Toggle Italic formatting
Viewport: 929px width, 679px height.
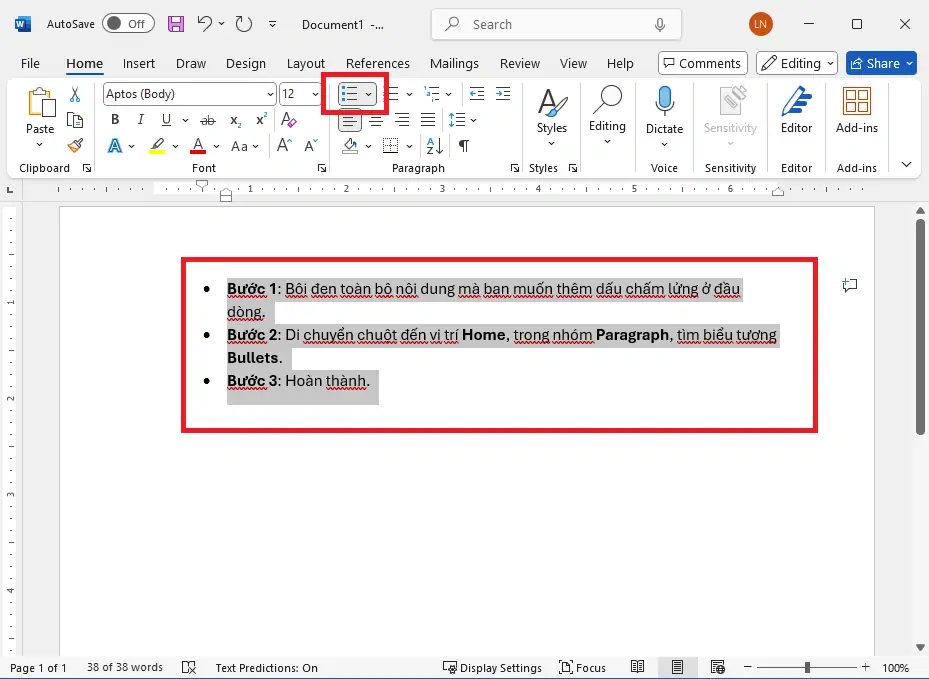141,120
